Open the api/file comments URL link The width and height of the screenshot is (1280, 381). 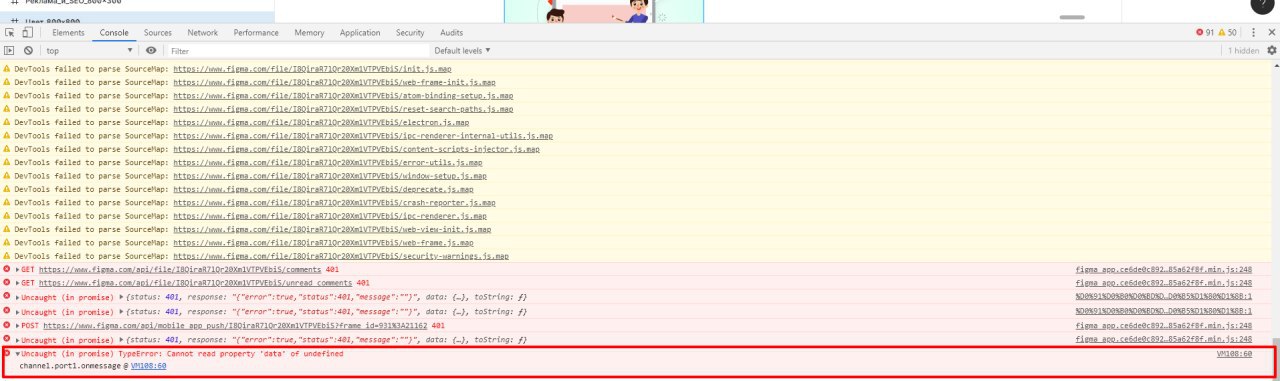[x=181, y=270]
